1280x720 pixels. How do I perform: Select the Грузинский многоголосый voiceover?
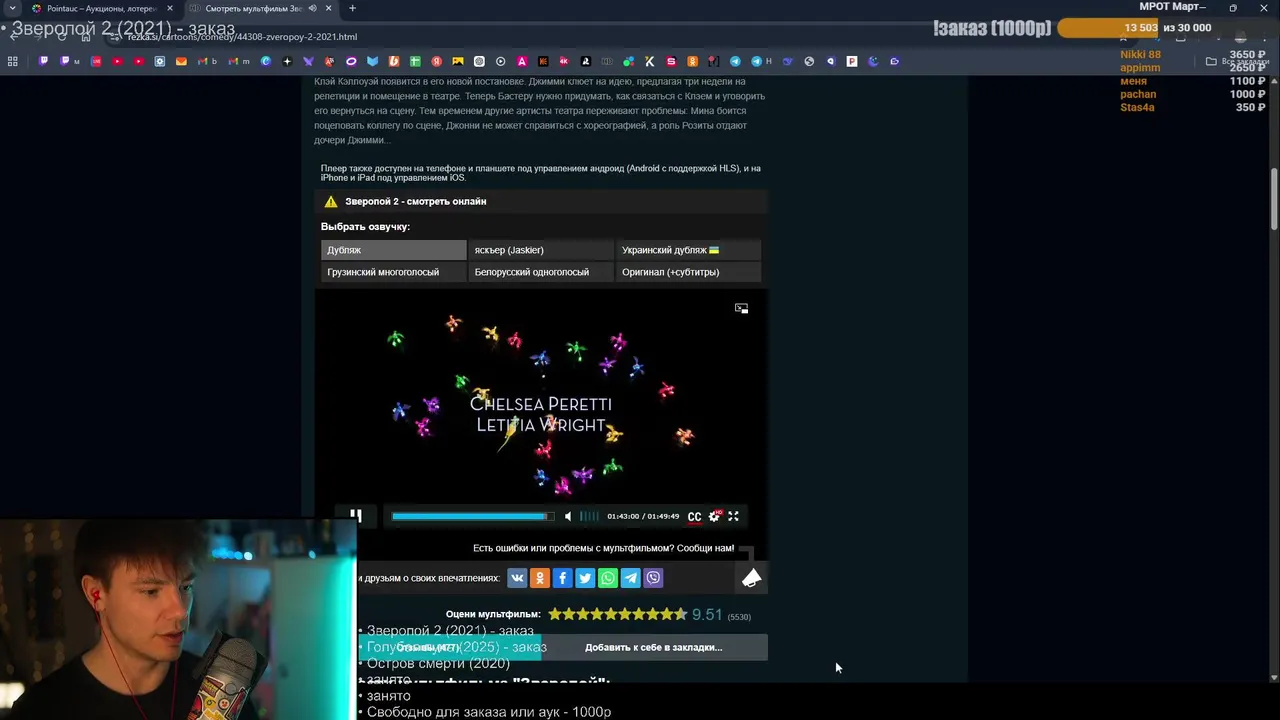pyautogui.click(x=393, y=272)
